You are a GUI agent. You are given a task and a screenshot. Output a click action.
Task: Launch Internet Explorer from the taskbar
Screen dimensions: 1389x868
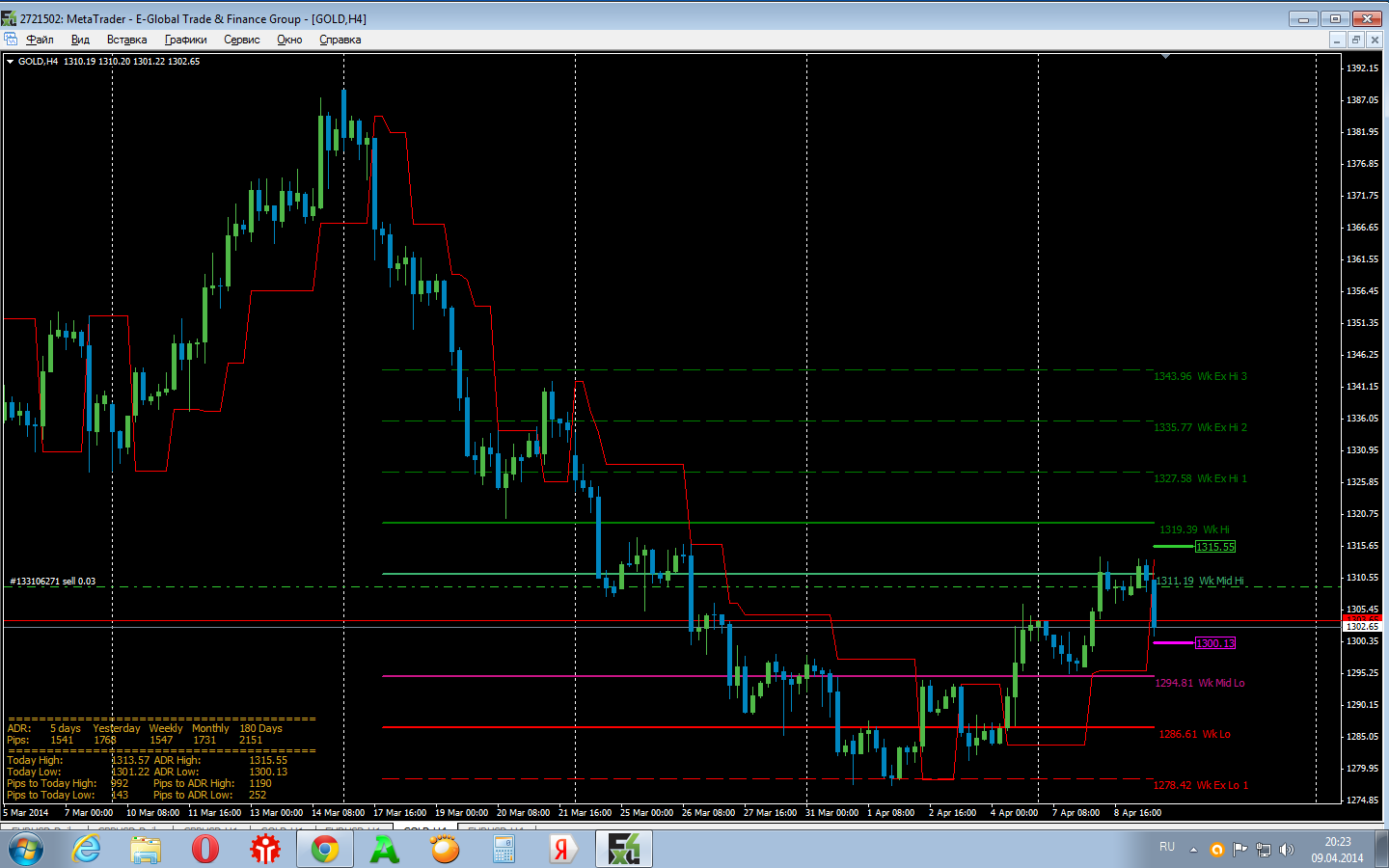click(x=87, y=850)
